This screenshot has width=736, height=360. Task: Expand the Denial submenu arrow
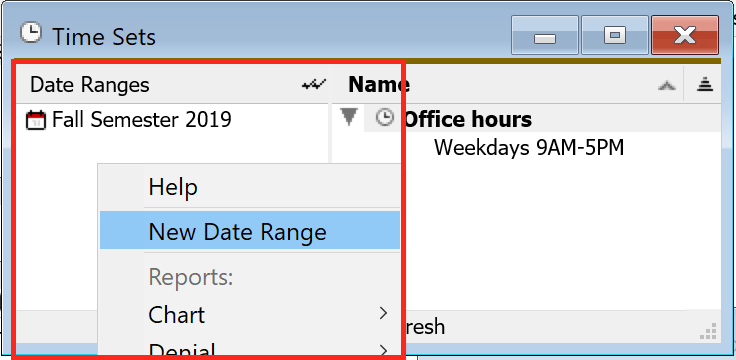(383, 350)
